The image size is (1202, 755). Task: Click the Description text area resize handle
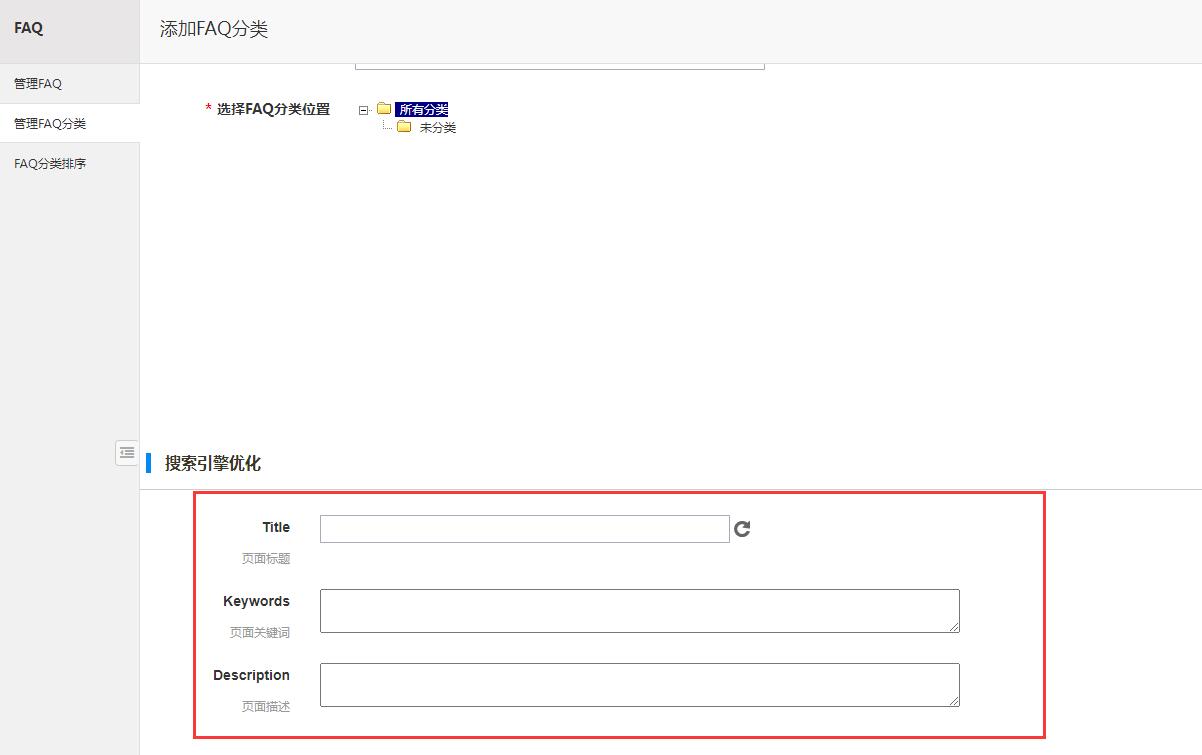(x=954, y=701)
